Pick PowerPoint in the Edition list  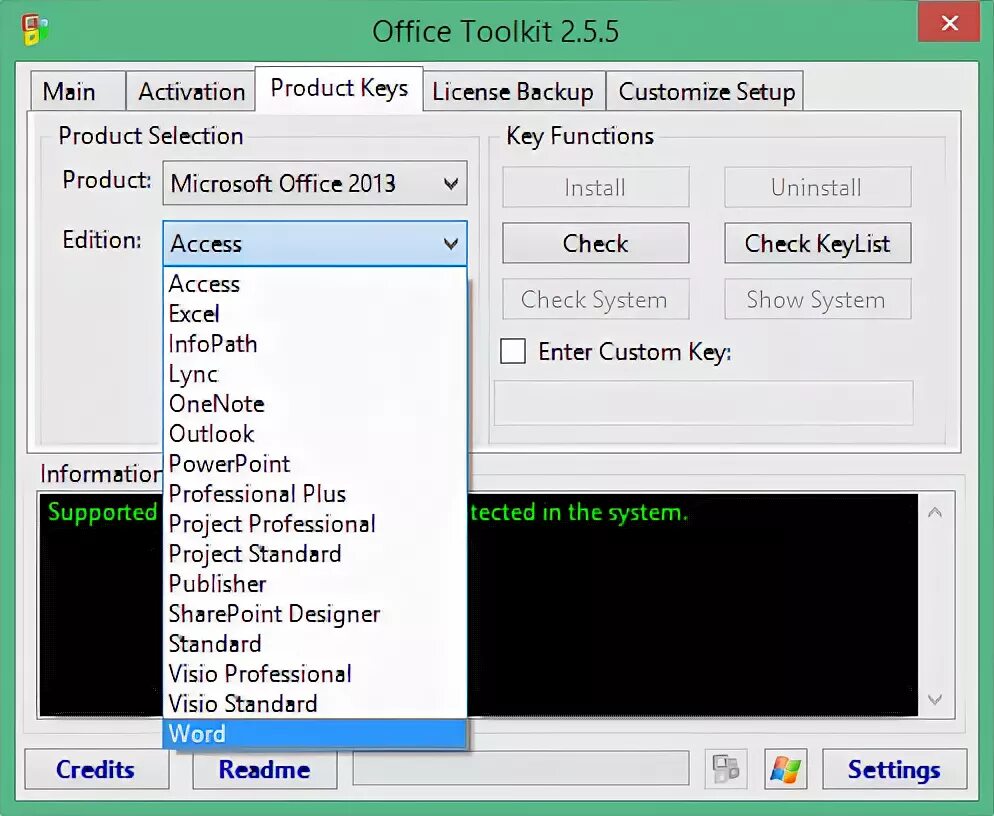315,464
